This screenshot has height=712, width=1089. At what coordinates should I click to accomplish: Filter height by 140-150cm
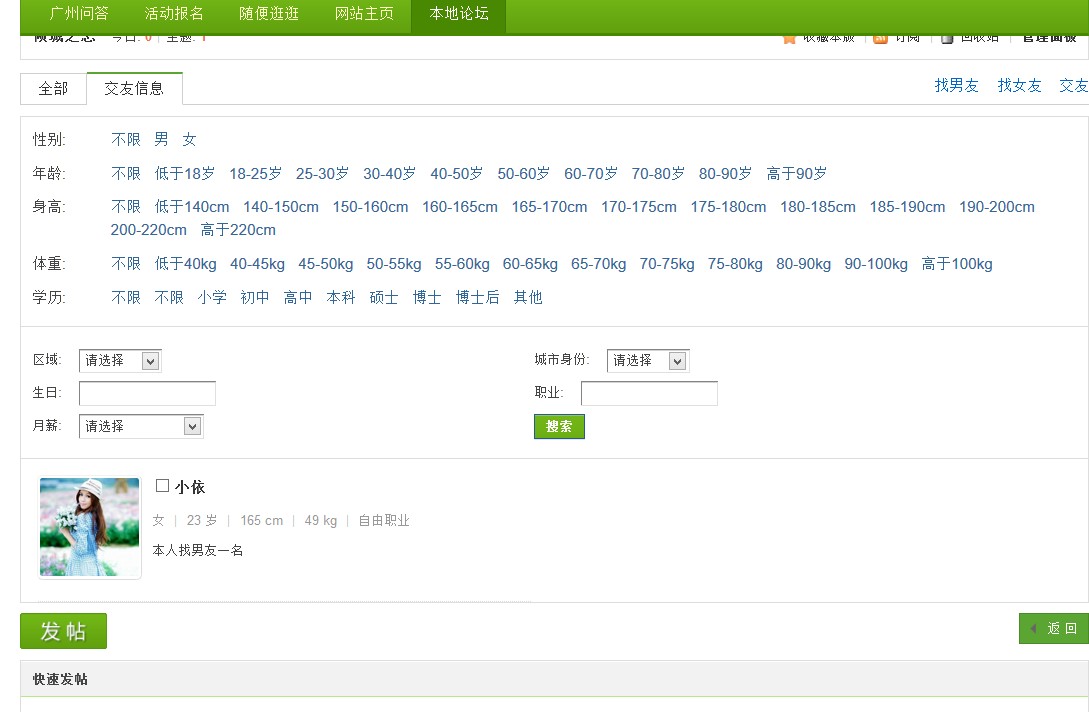click(281, 207)
